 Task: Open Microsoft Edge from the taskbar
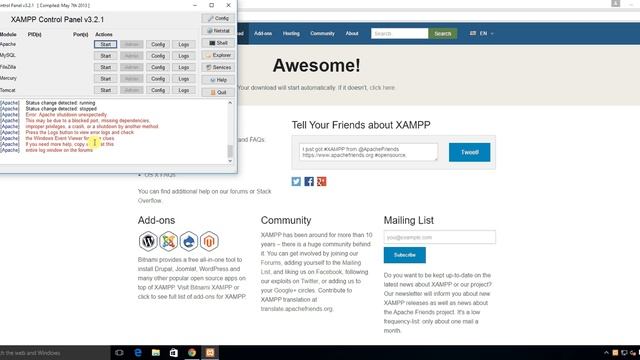click(138, 353)
